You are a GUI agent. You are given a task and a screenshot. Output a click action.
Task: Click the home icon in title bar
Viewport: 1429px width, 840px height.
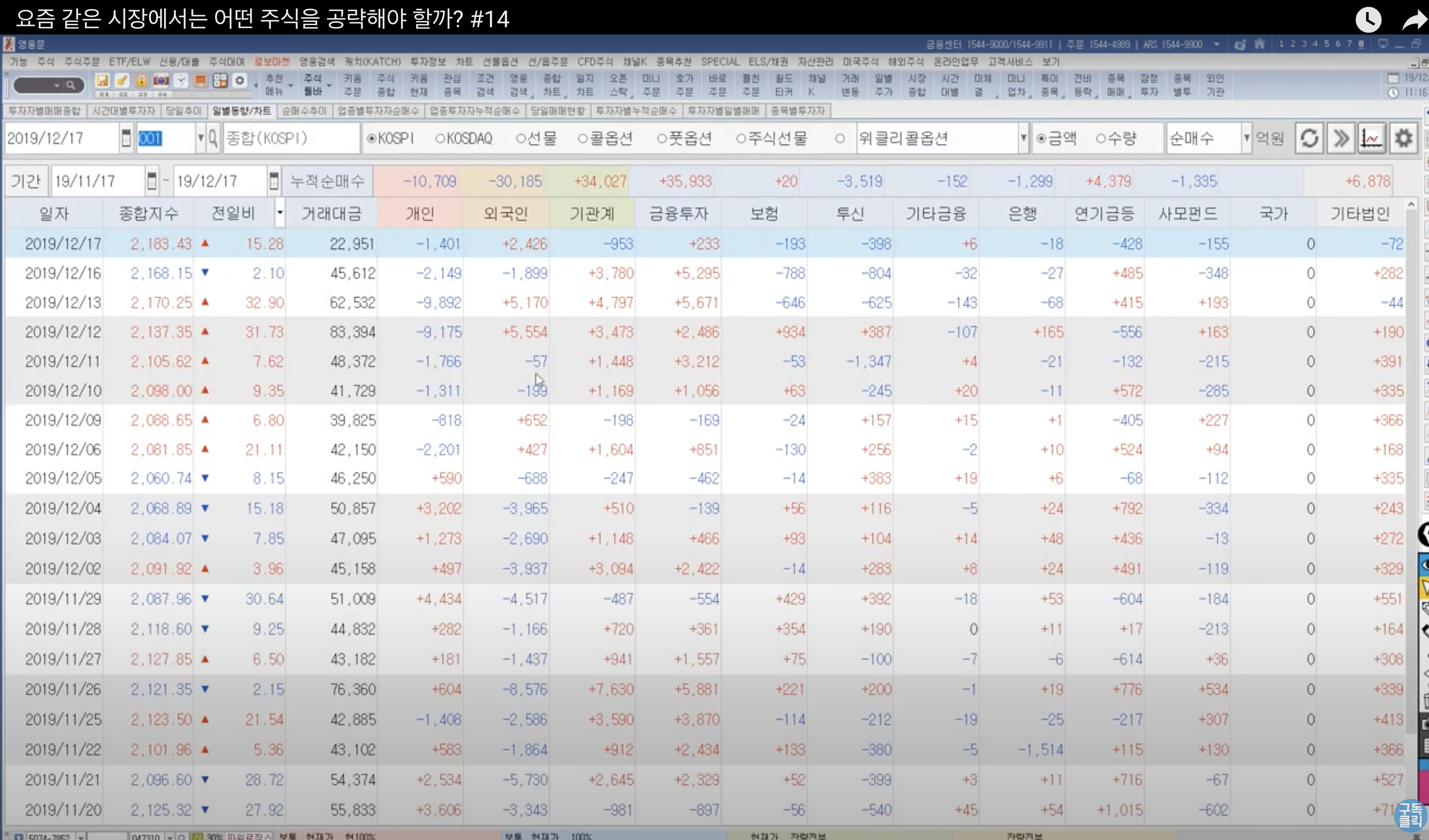tap(1260, 44)
